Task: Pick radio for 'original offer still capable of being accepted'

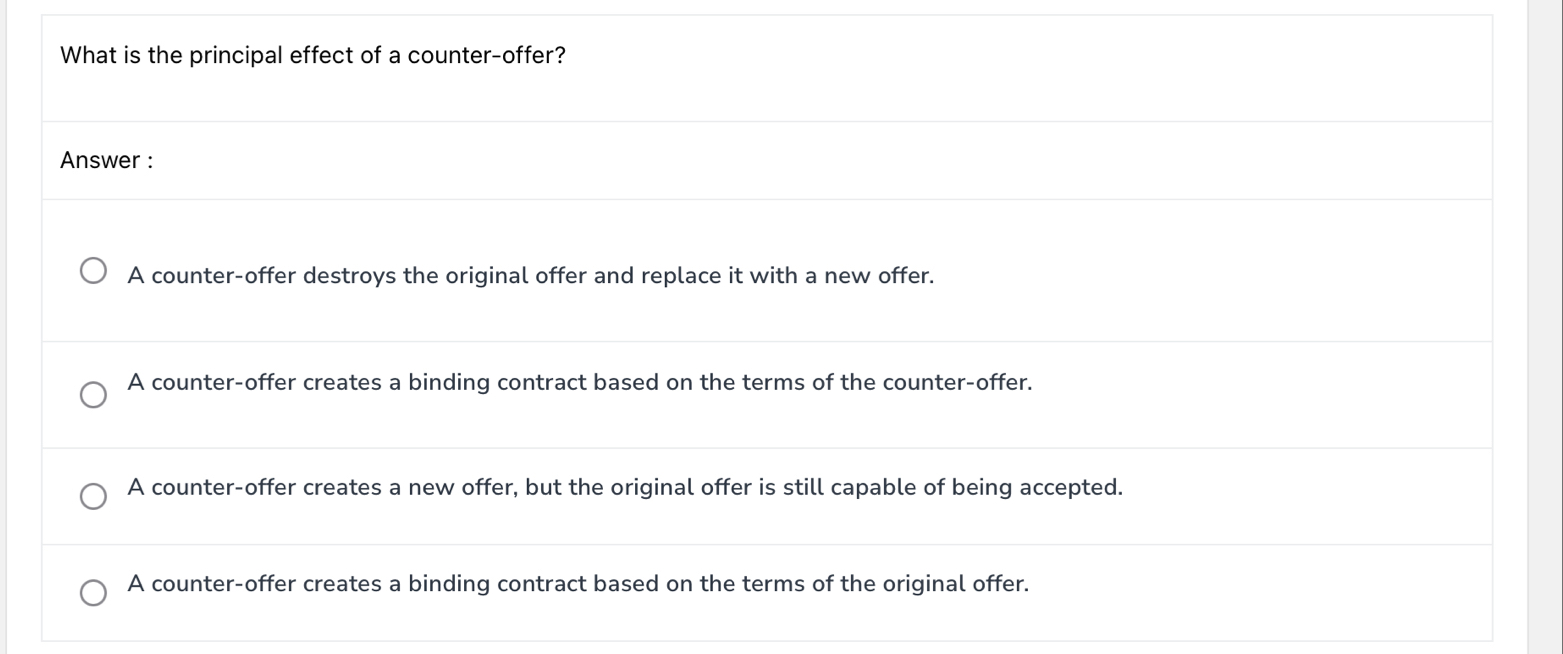Action: tap(93, 496)
